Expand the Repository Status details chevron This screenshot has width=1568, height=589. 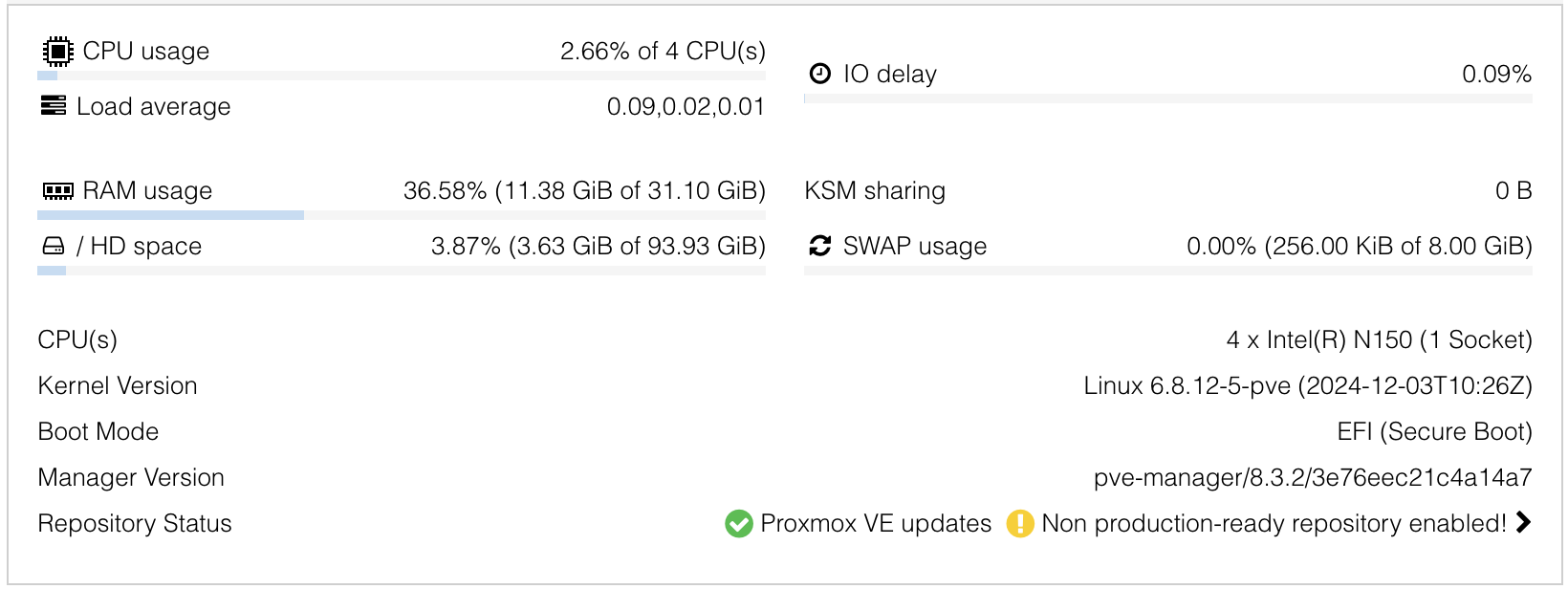tap(1524, 523)
